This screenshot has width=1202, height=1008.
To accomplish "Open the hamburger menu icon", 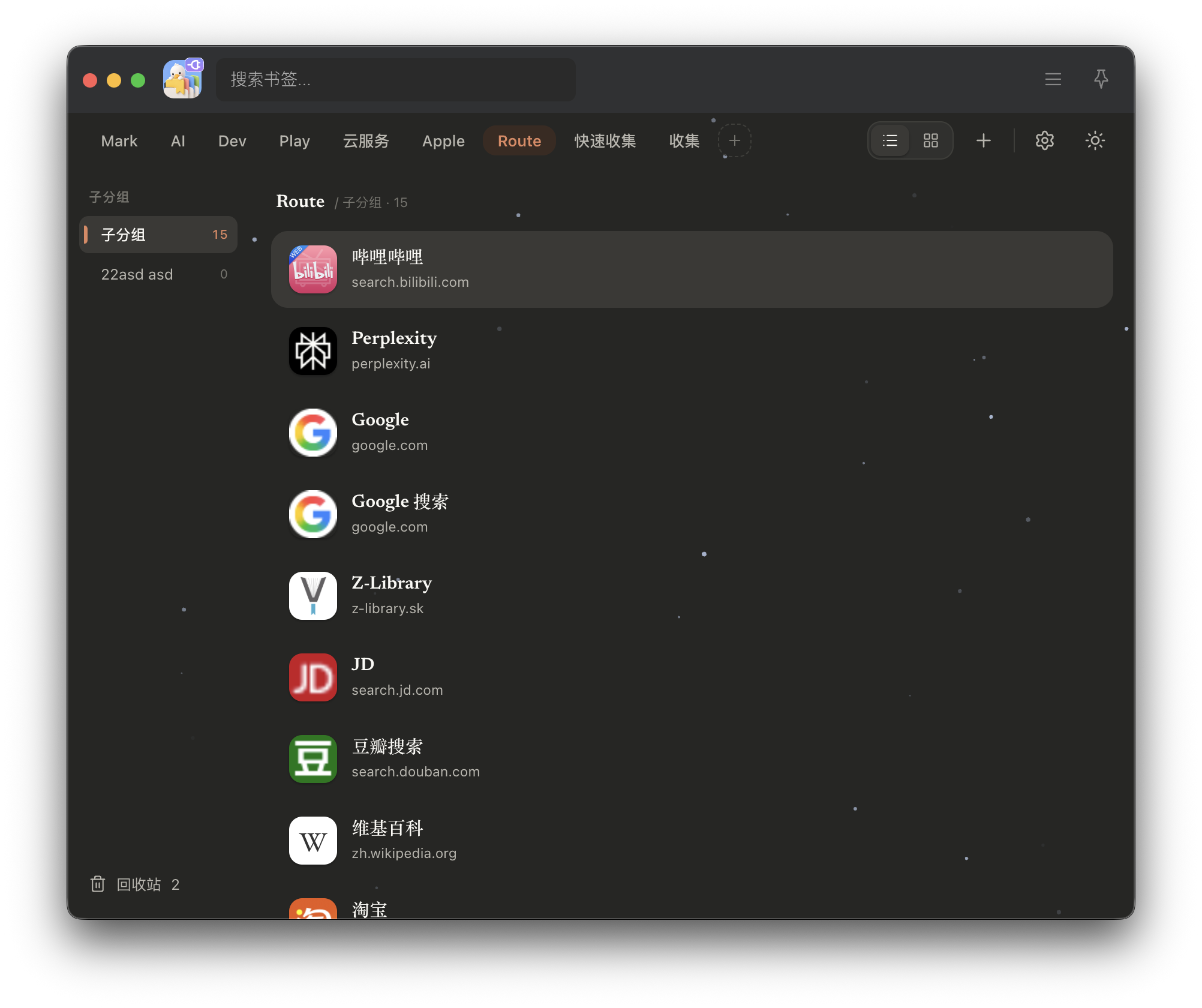I will pos(1053,79).
